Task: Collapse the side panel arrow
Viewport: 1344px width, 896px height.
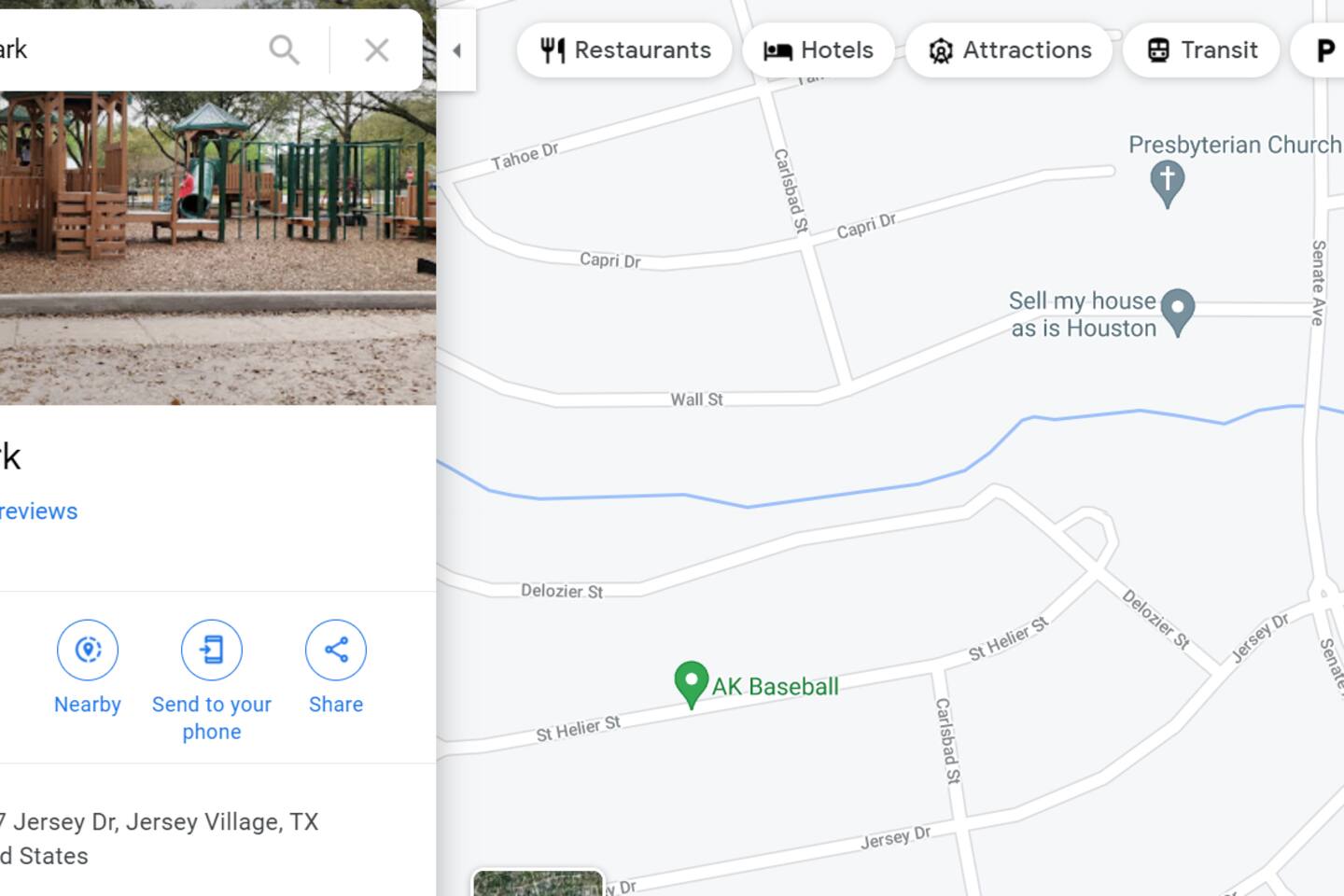Action: pos(456,50)
